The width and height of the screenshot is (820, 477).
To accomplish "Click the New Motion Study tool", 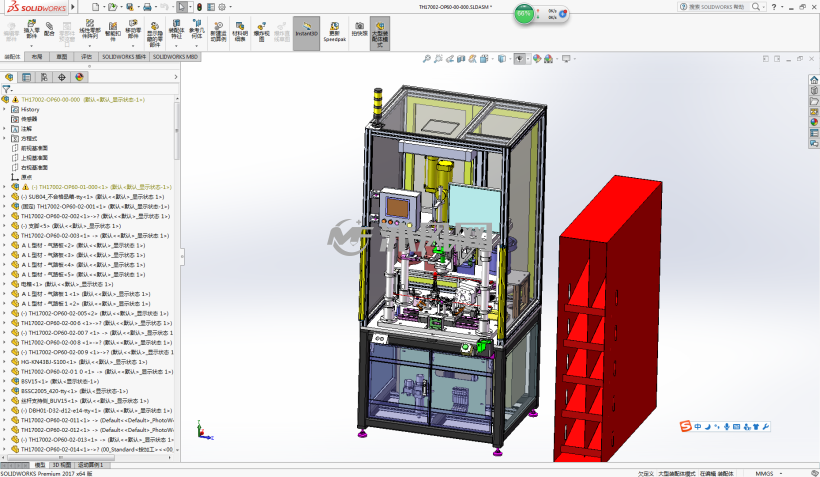I will click(218, 32).
